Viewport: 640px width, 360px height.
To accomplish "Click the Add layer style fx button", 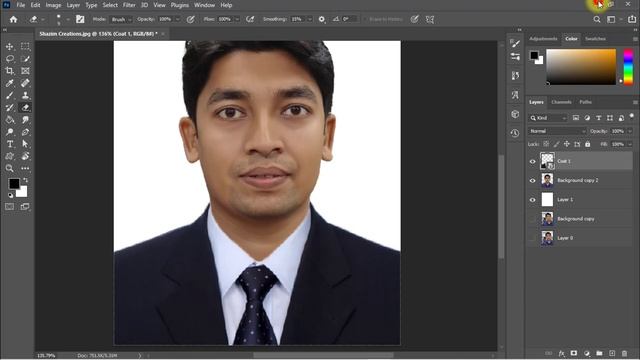I will click(x=562, y=353).
